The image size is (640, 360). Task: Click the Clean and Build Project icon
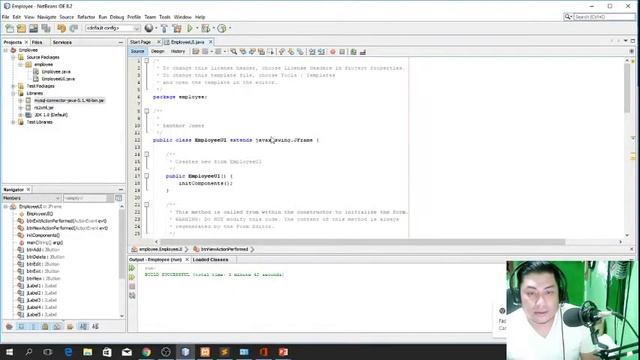[x=177, y=28]
